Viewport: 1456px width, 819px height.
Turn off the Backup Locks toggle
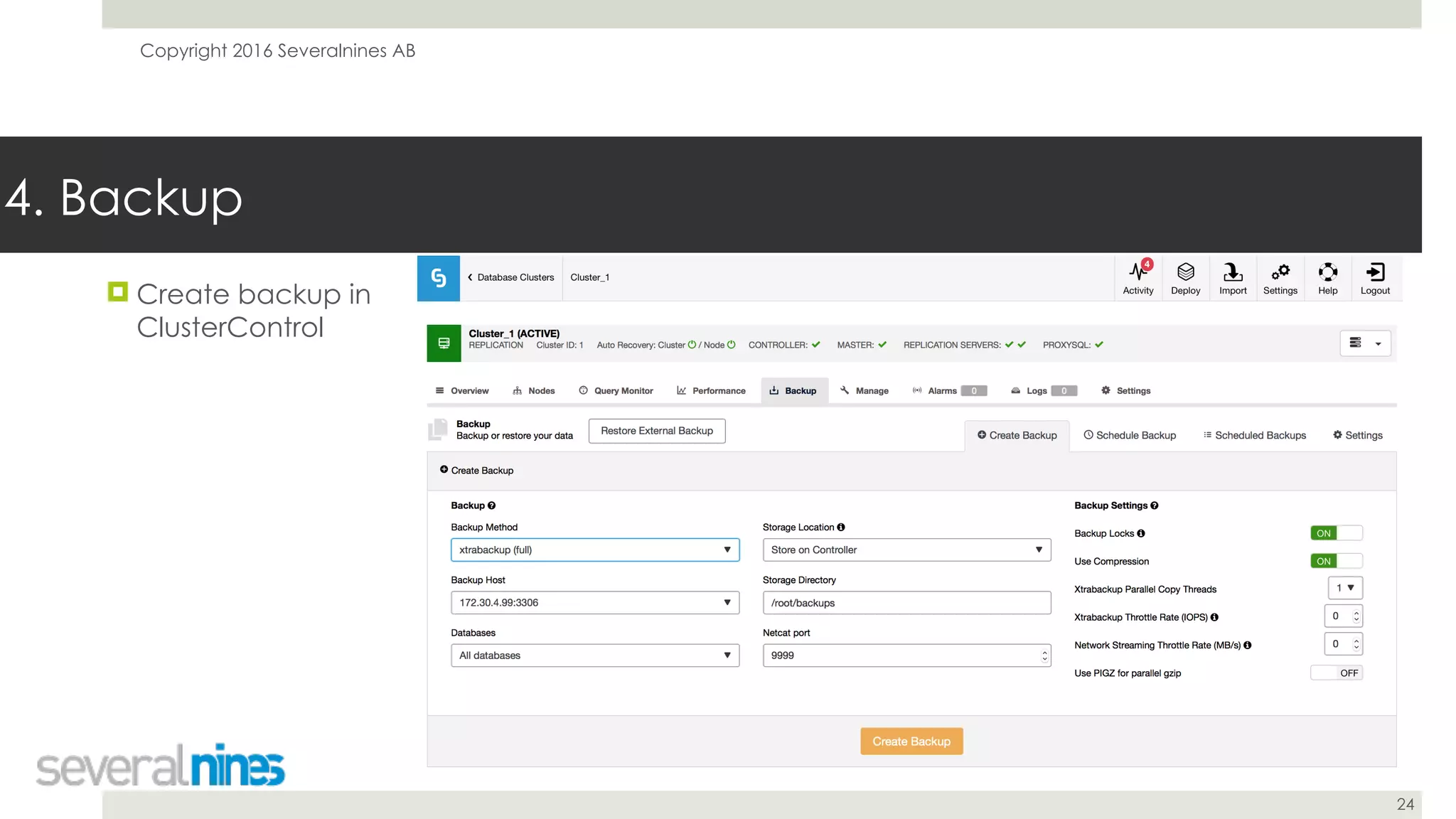pyautogui.click(x=1336, y=533)
